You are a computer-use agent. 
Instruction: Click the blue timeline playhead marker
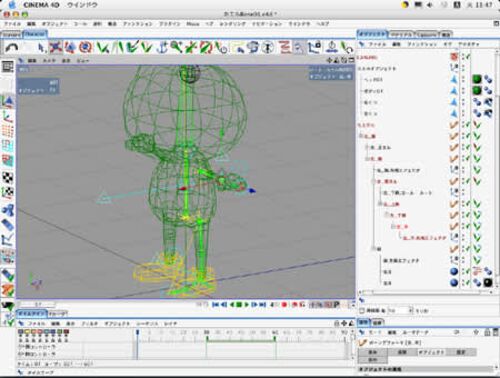[x=137, y=332]
